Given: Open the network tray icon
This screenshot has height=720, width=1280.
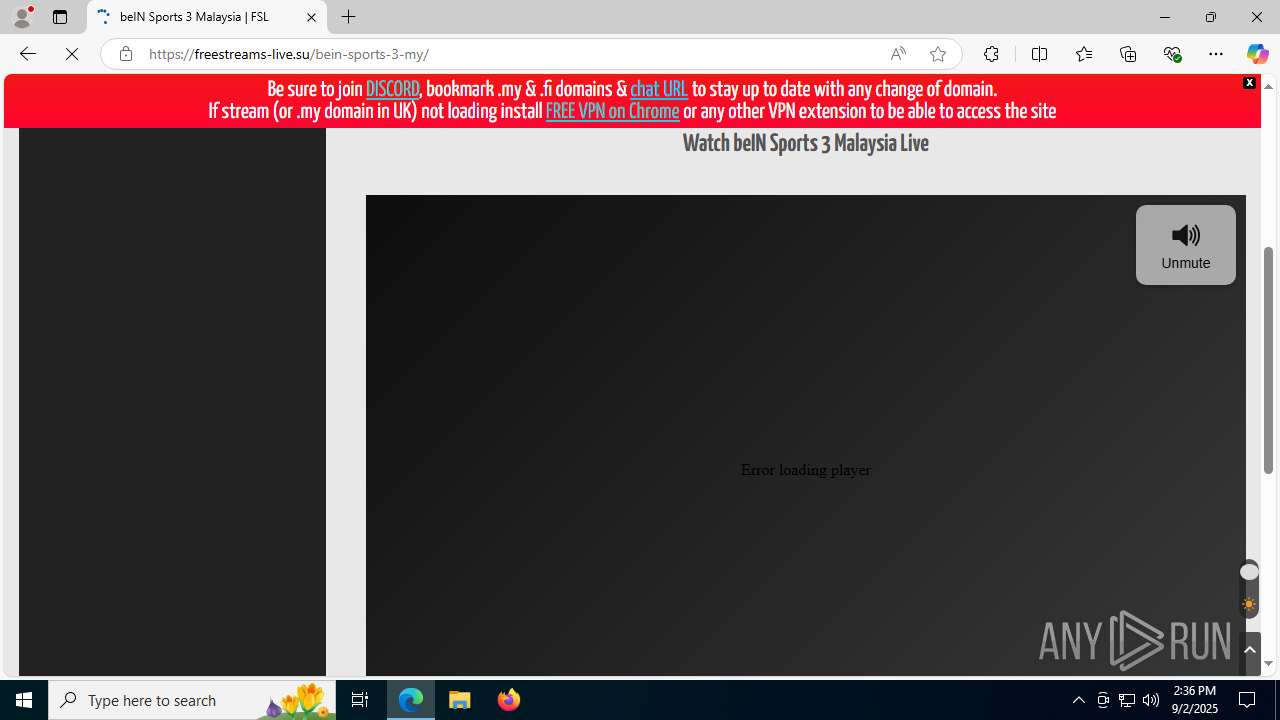Looking at the screenshot, I should pyautogui.click(x=1127, y=700).
